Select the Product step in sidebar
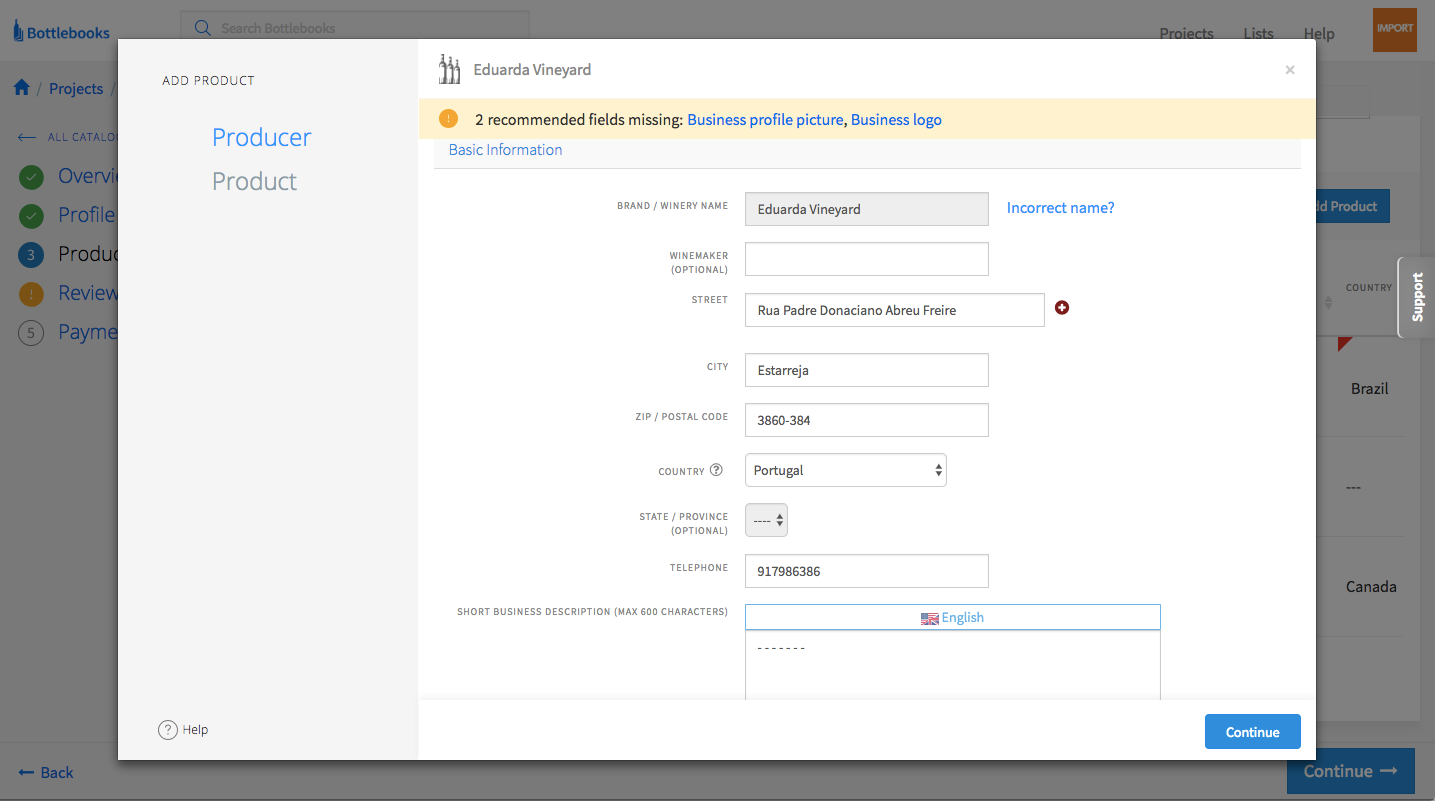 pyautogui.click(x=255, y=181)
